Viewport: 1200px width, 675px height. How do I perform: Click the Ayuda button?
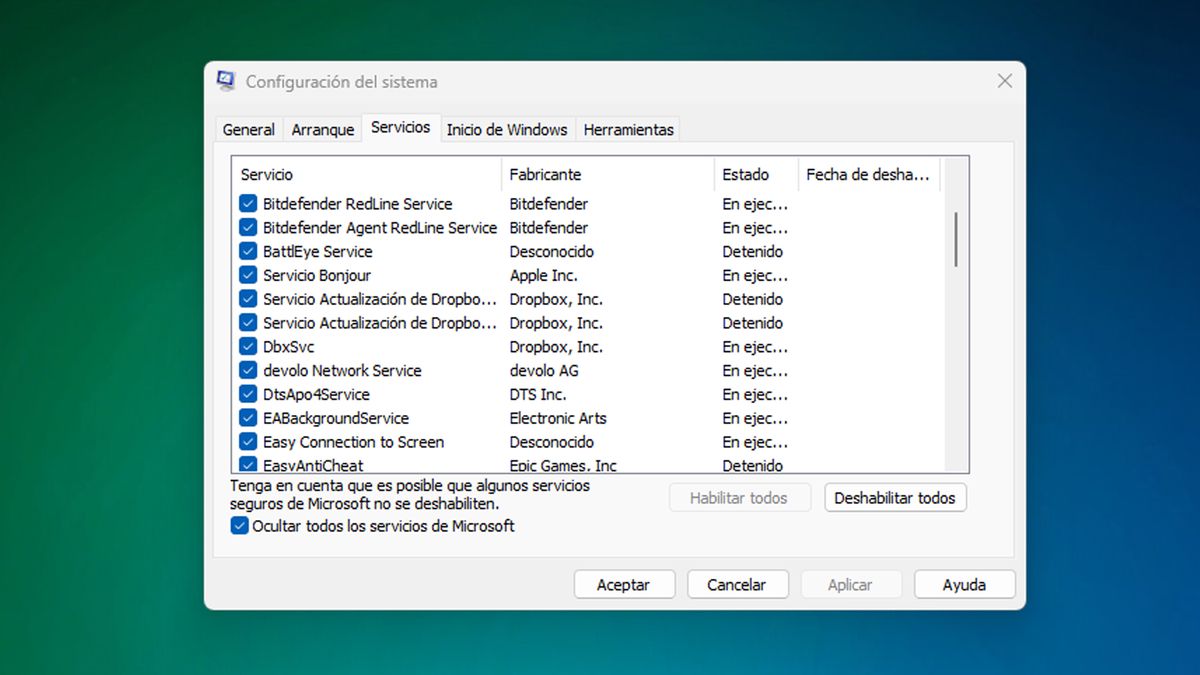click(x=964, y=584)
